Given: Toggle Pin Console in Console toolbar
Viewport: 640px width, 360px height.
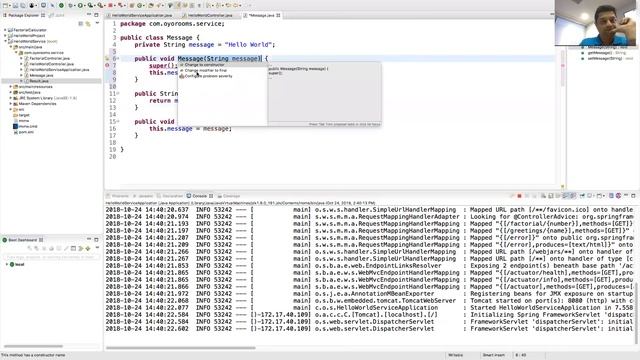Looking at the screenshot, I should (582, 196).
